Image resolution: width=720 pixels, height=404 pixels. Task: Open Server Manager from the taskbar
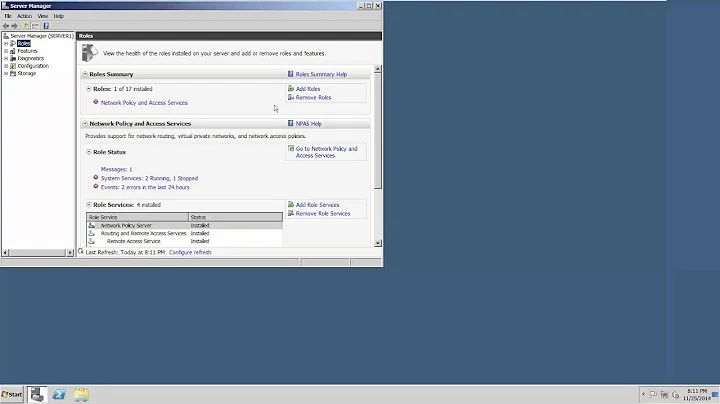point(37,394)
